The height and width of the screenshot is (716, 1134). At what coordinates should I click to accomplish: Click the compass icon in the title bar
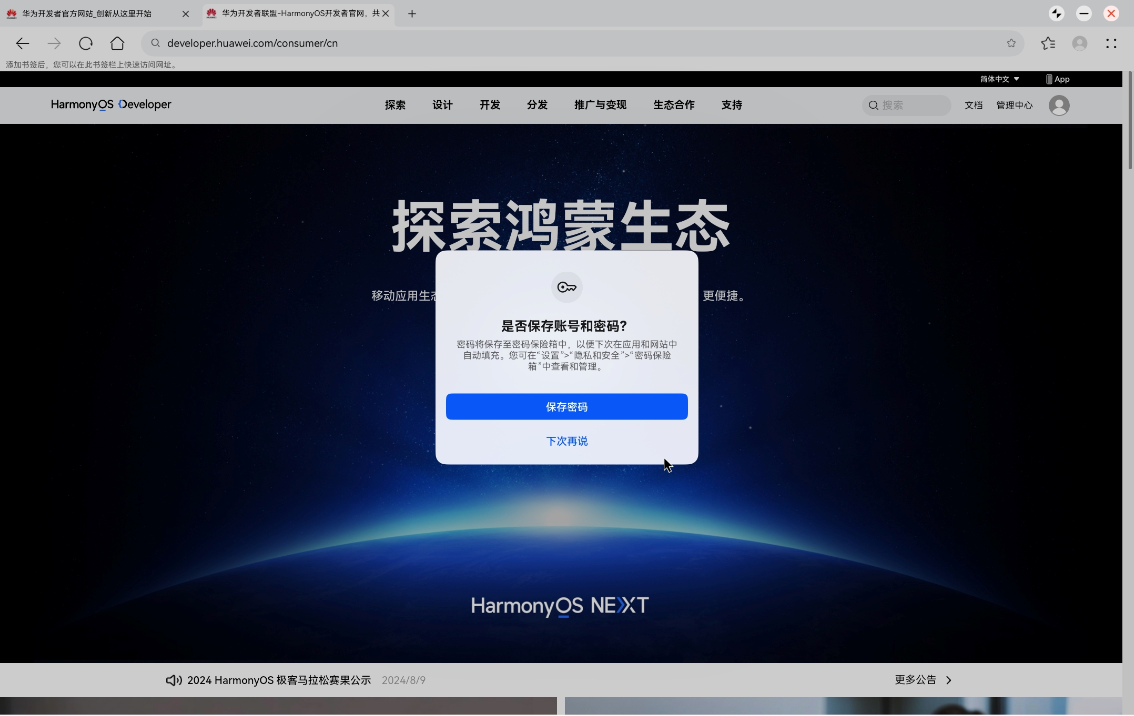tap(1057, 13)
